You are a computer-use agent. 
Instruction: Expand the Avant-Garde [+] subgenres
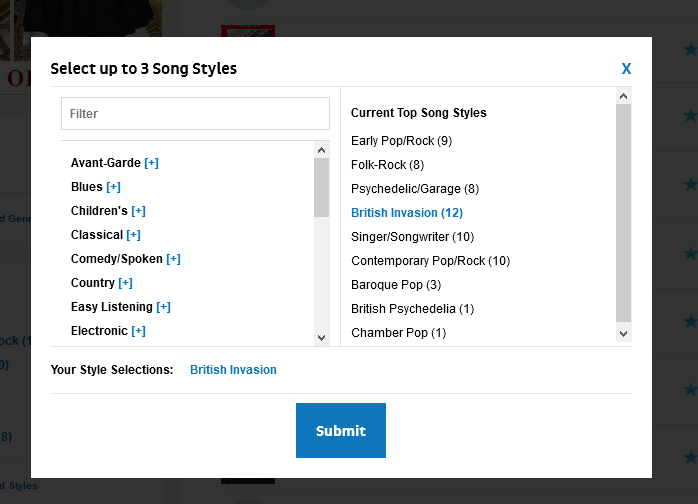pyautogui.click(x=151, y=163)
